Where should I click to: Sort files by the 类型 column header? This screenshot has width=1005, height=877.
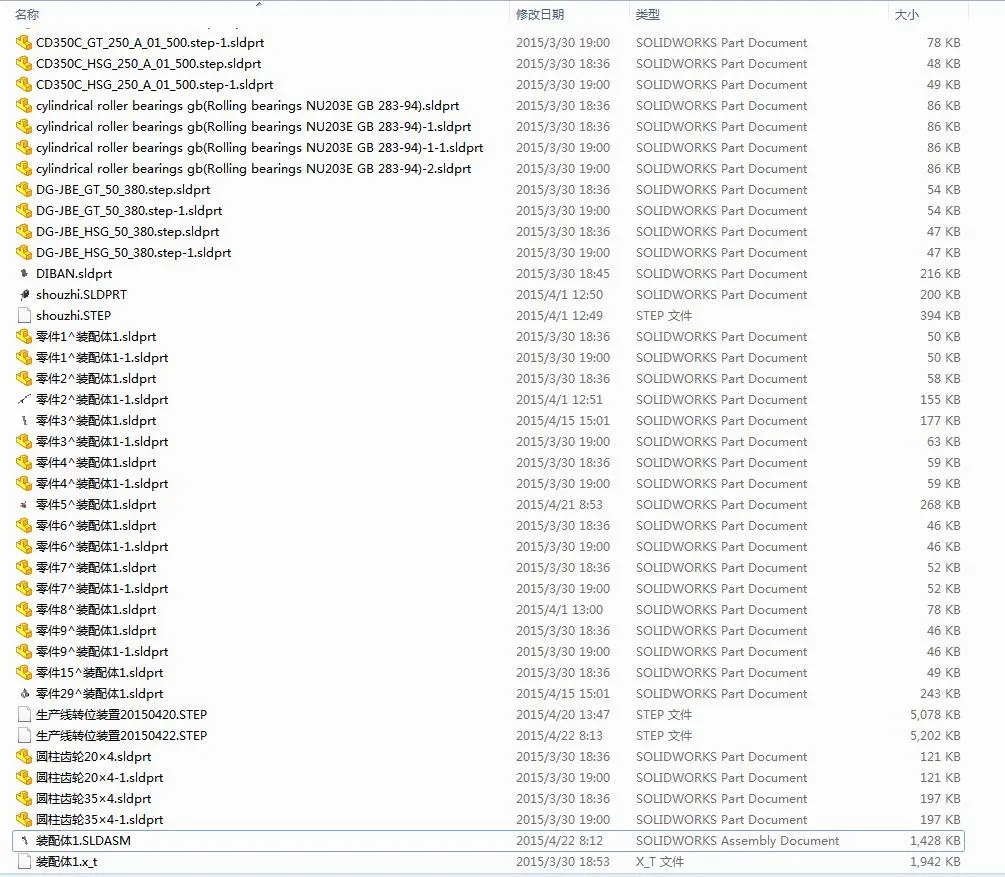647,14
